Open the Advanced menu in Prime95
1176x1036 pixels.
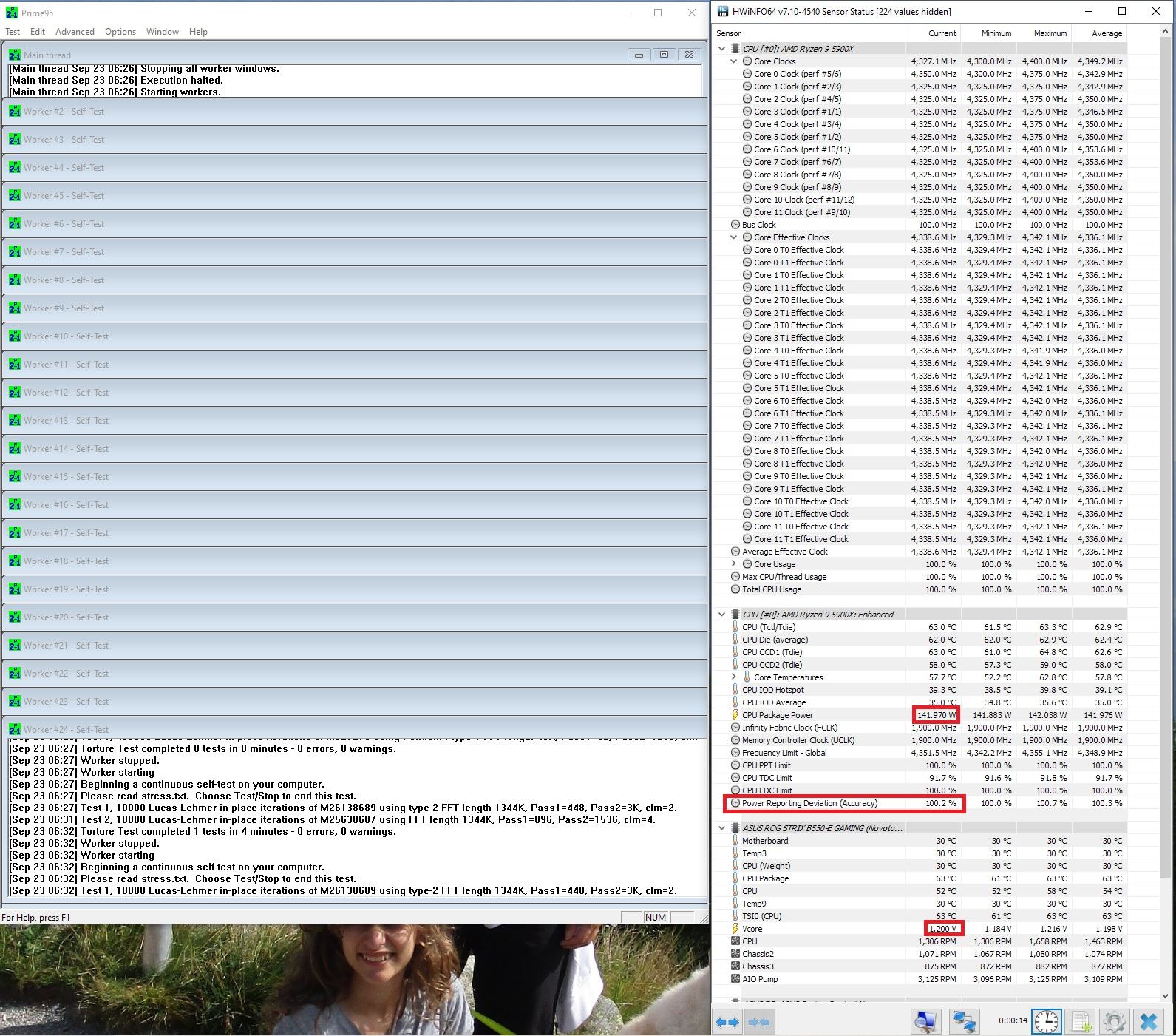click(x=75, y=32)
